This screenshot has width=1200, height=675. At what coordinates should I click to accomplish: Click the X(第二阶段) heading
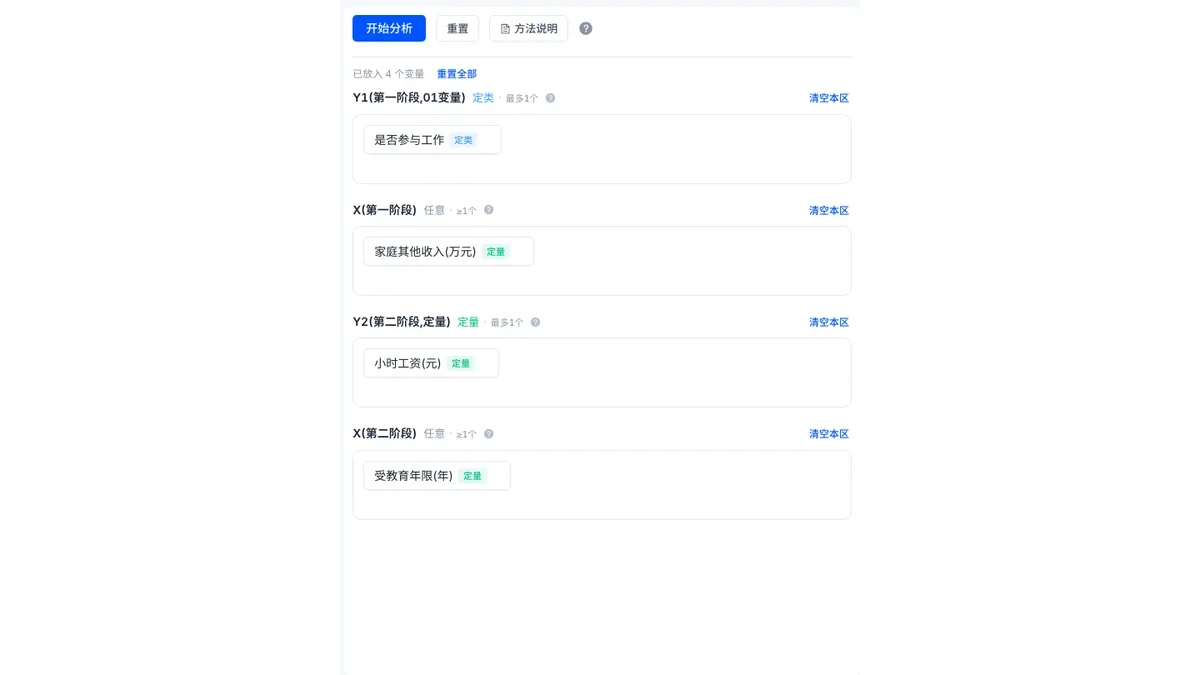tap(385, 434)
